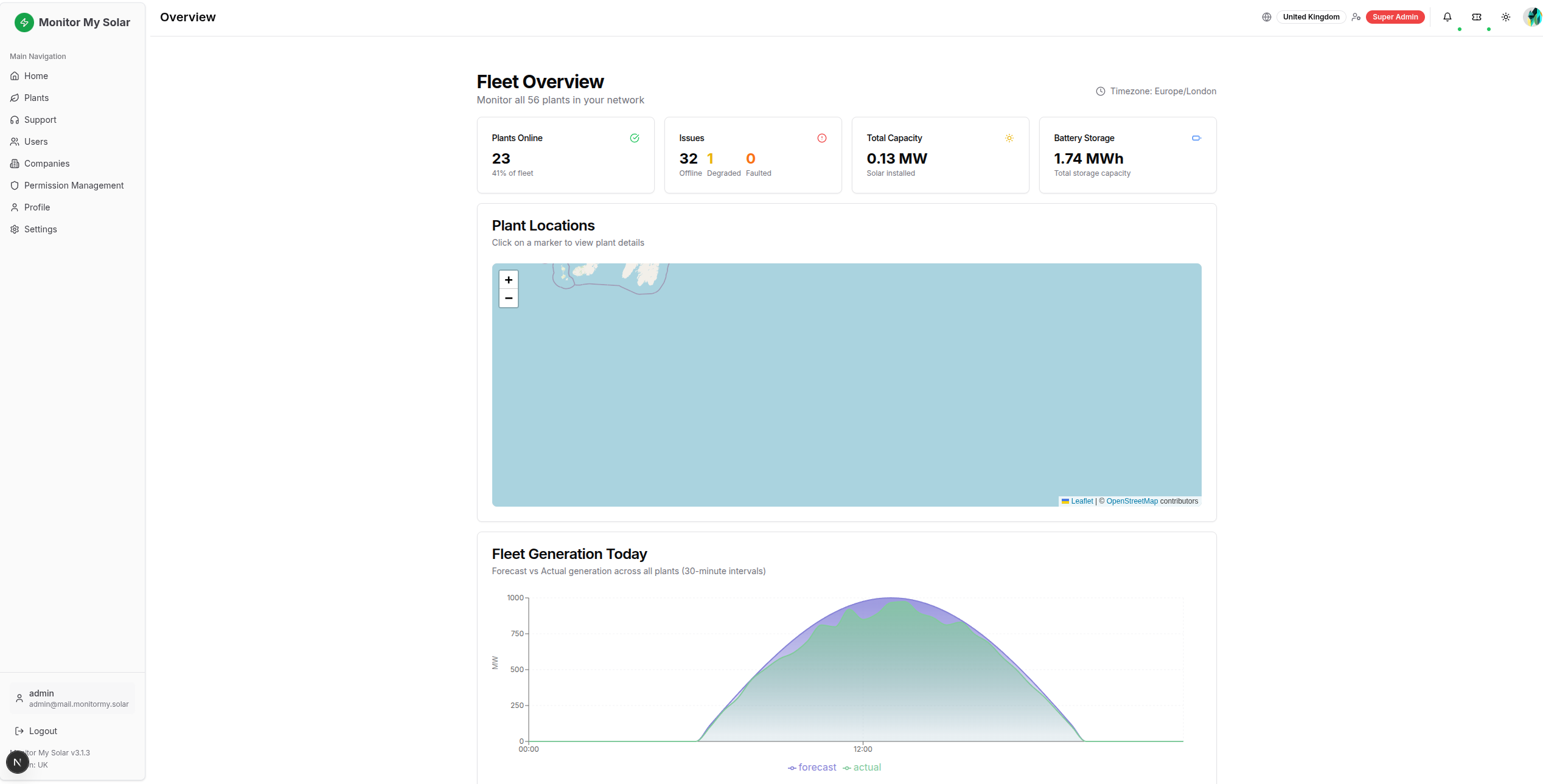Navigate to Users section
Screen dimensions: 1543x784
[72, 142]
